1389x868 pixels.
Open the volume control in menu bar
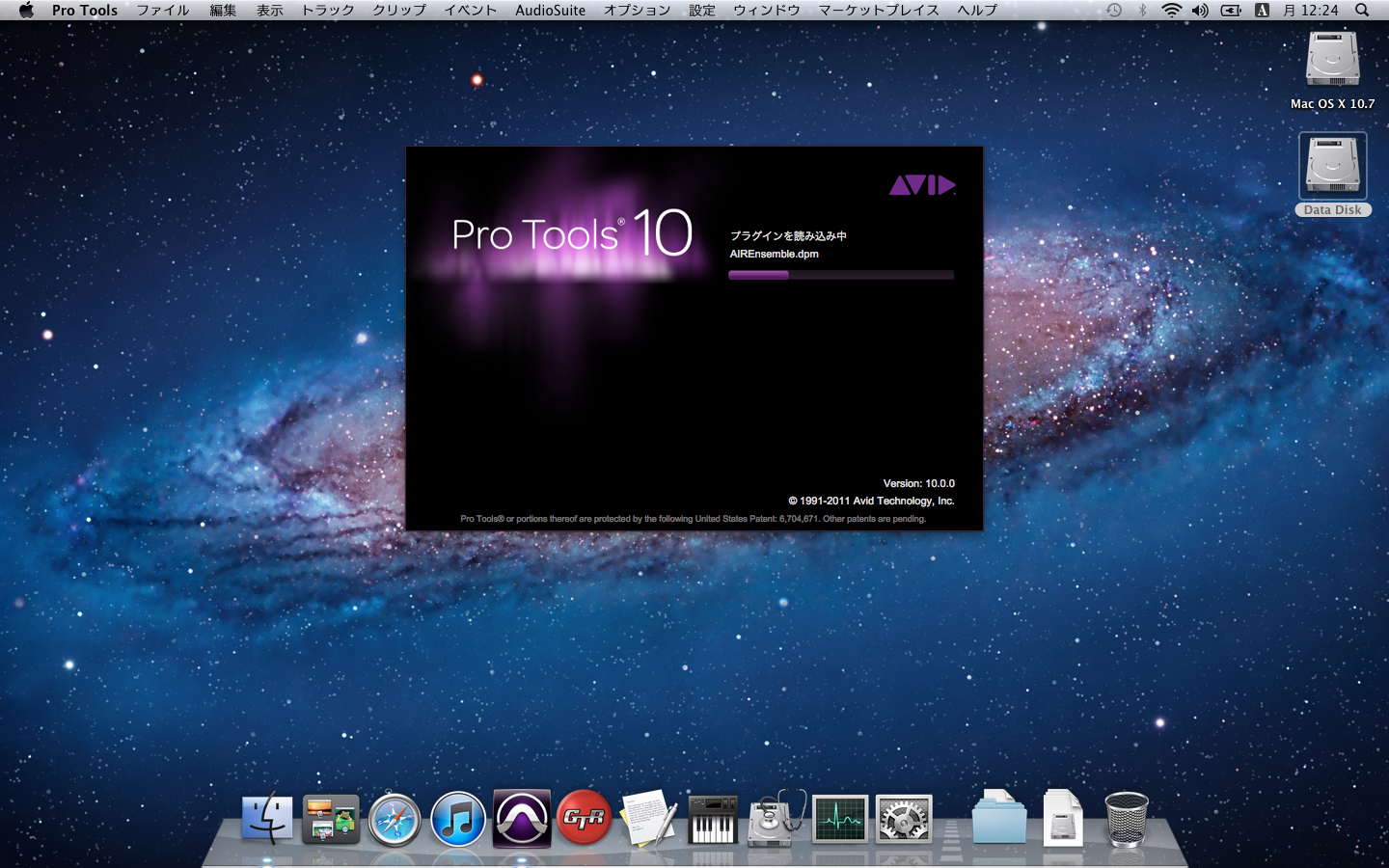pyautogui.click(x=1200, y=10)
